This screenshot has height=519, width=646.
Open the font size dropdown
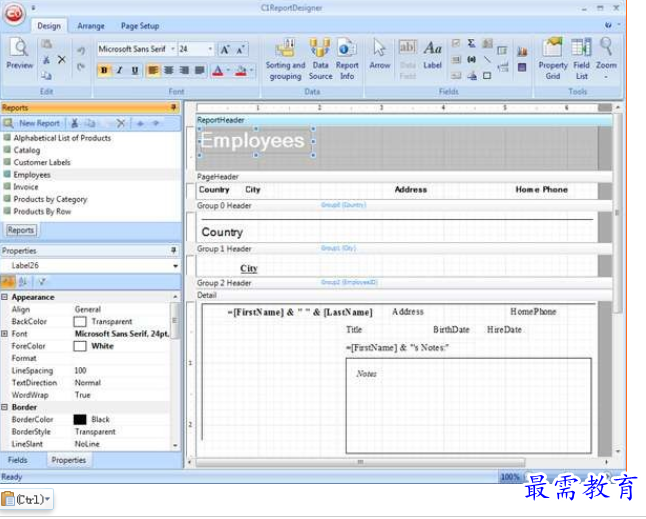211,49
